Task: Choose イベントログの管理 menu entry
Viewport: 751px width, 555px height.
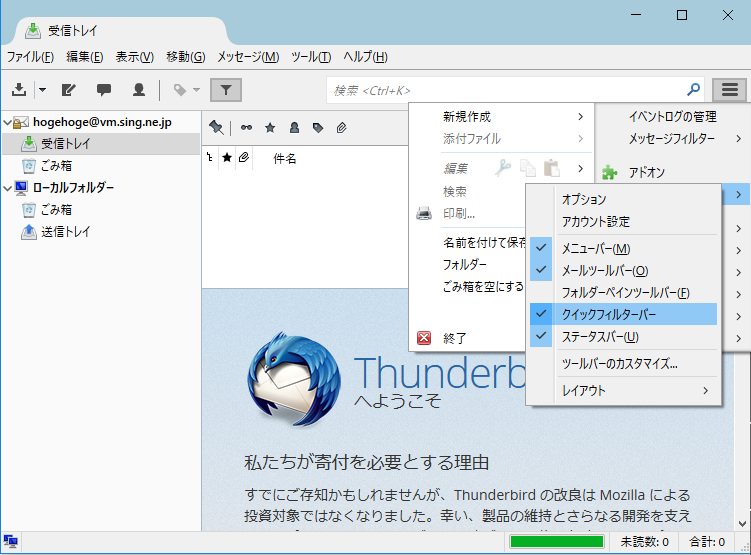Action: [x=672, y=116]
